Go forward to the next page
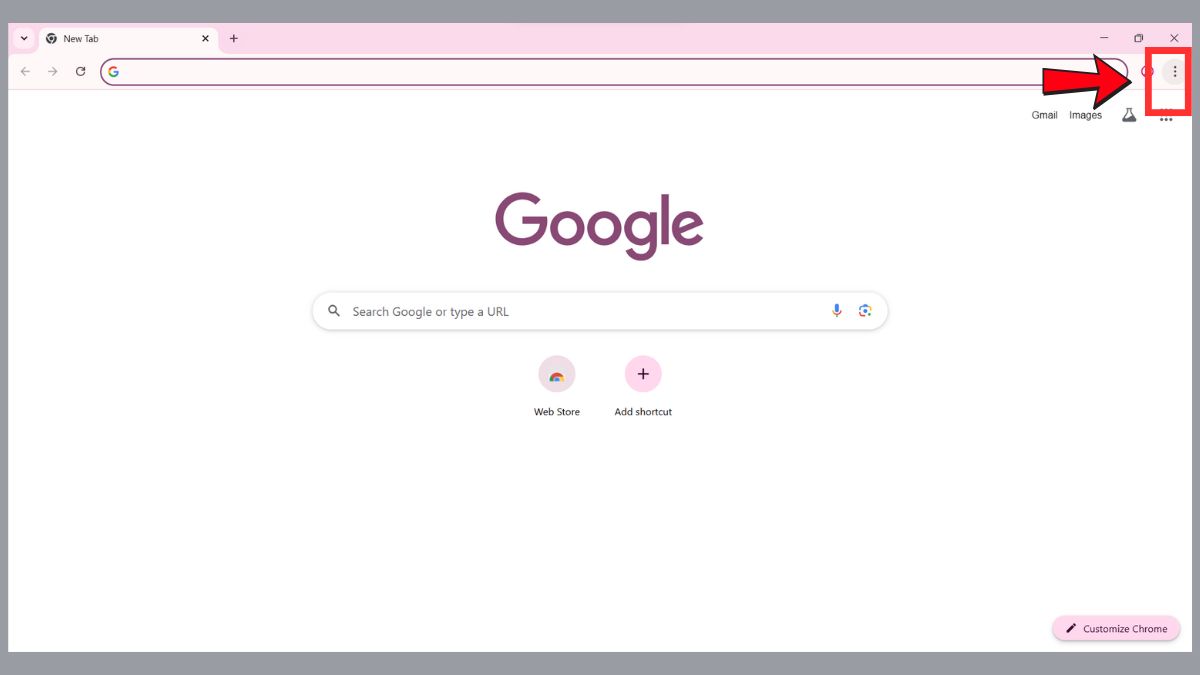This screenshot has width=1200, height=675. tap(53, 71)
